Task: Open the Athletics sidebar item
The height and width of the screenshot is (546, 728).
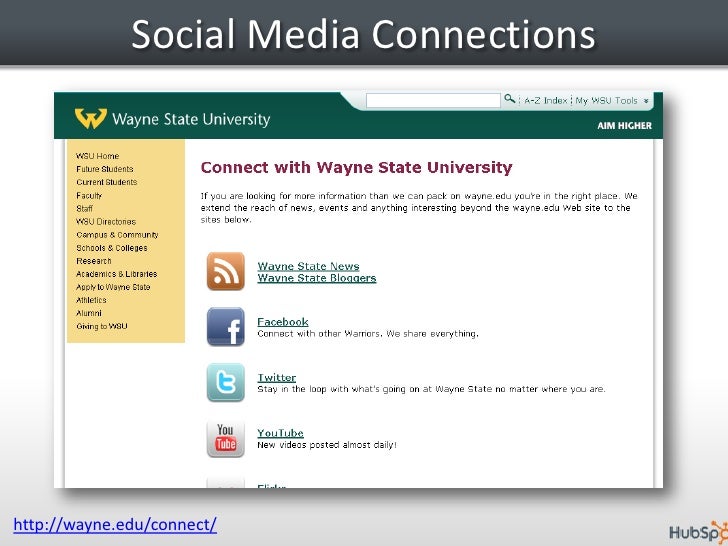Action: click(91, 300)
